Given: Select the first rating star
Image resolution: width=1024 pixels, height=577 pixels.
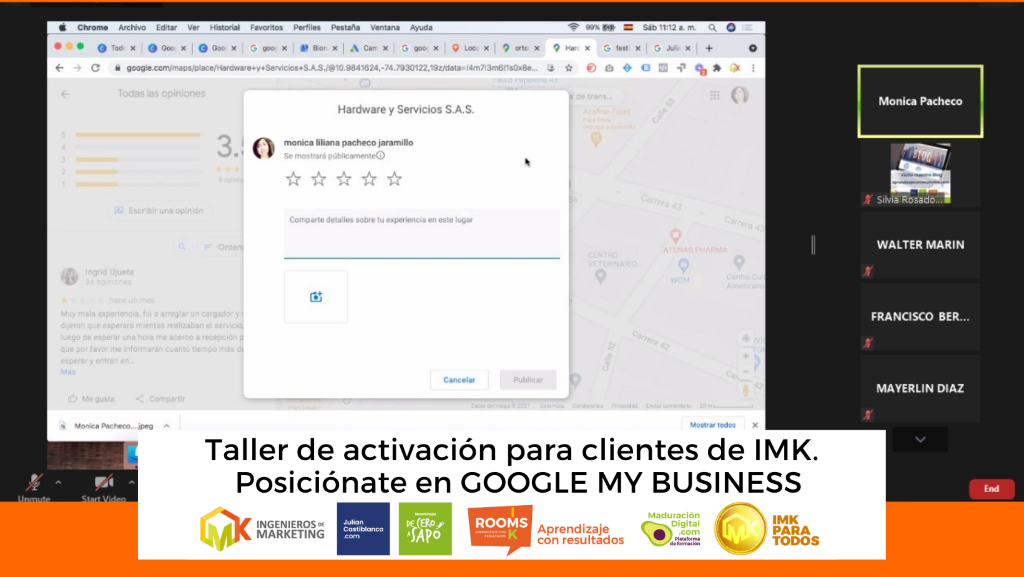Looking at the screenshot, I should 293,179.
